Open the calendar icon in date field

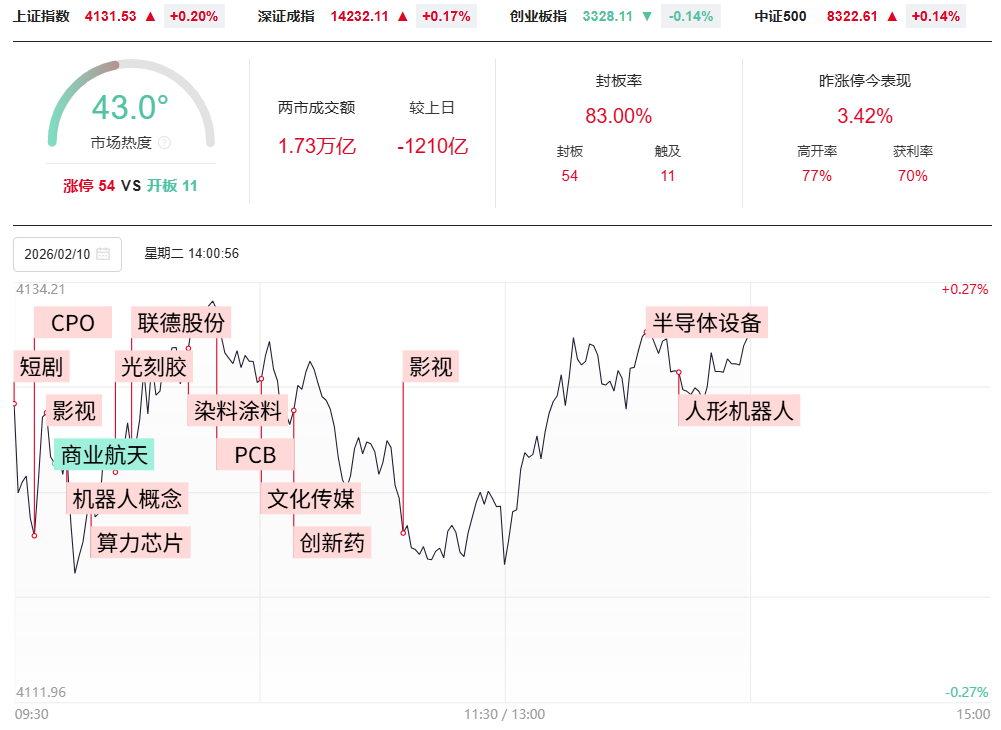coord(103,254)
